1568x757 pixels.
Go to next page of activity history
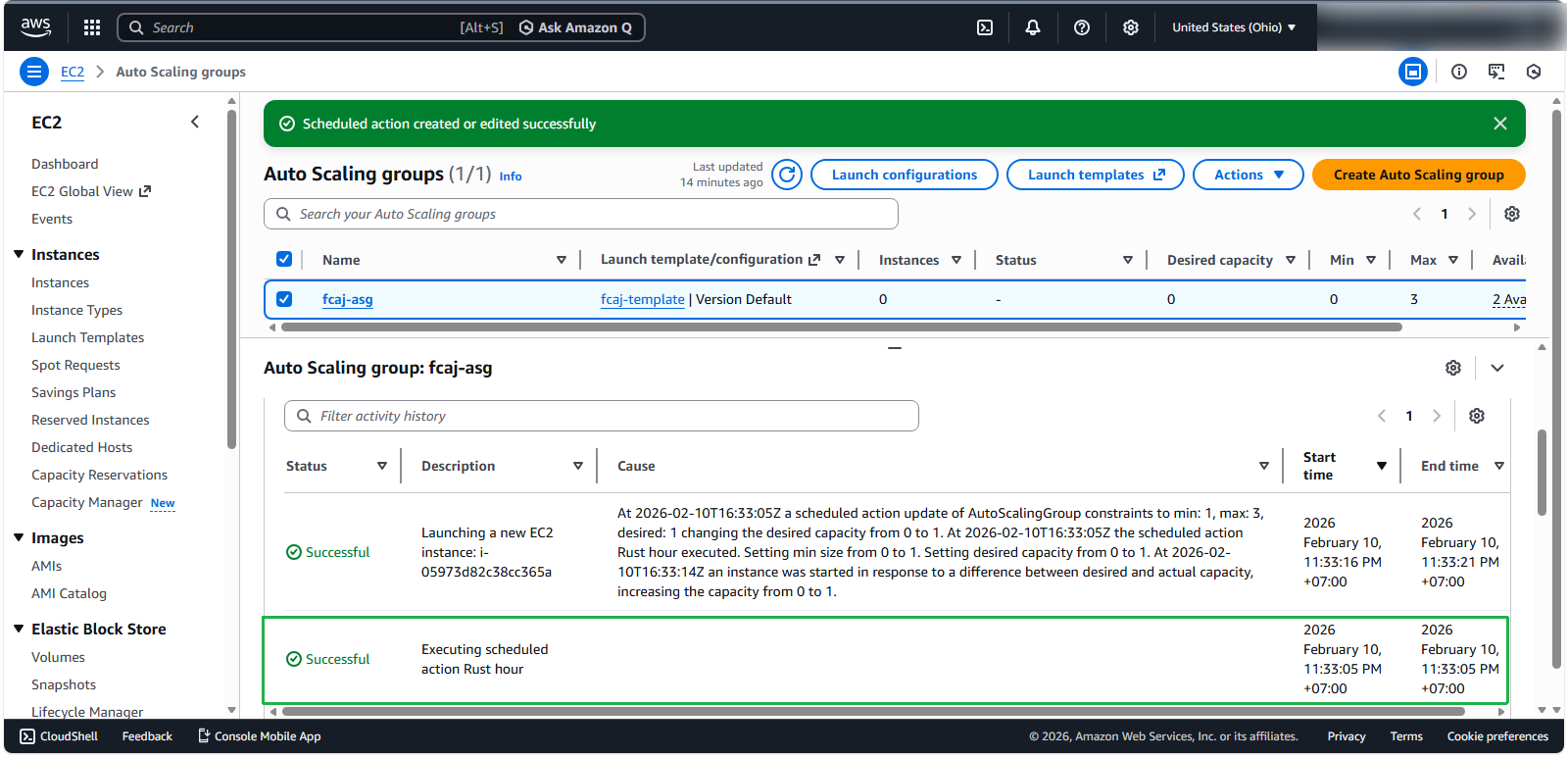pyautogui.click(x=1437, y=416)
